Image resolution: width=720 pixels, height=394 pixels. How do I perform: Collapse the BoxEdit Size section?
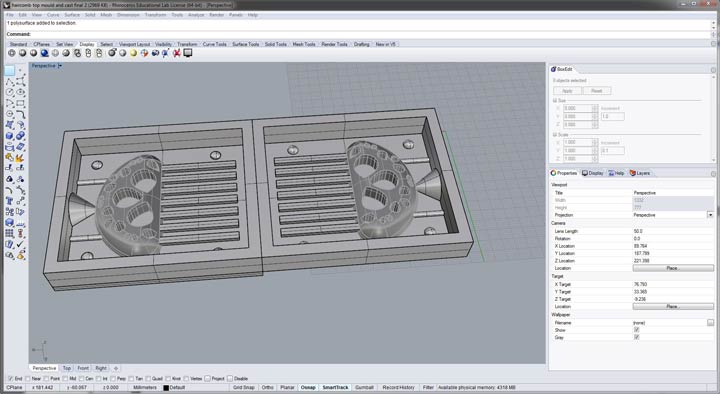[555, 101]
